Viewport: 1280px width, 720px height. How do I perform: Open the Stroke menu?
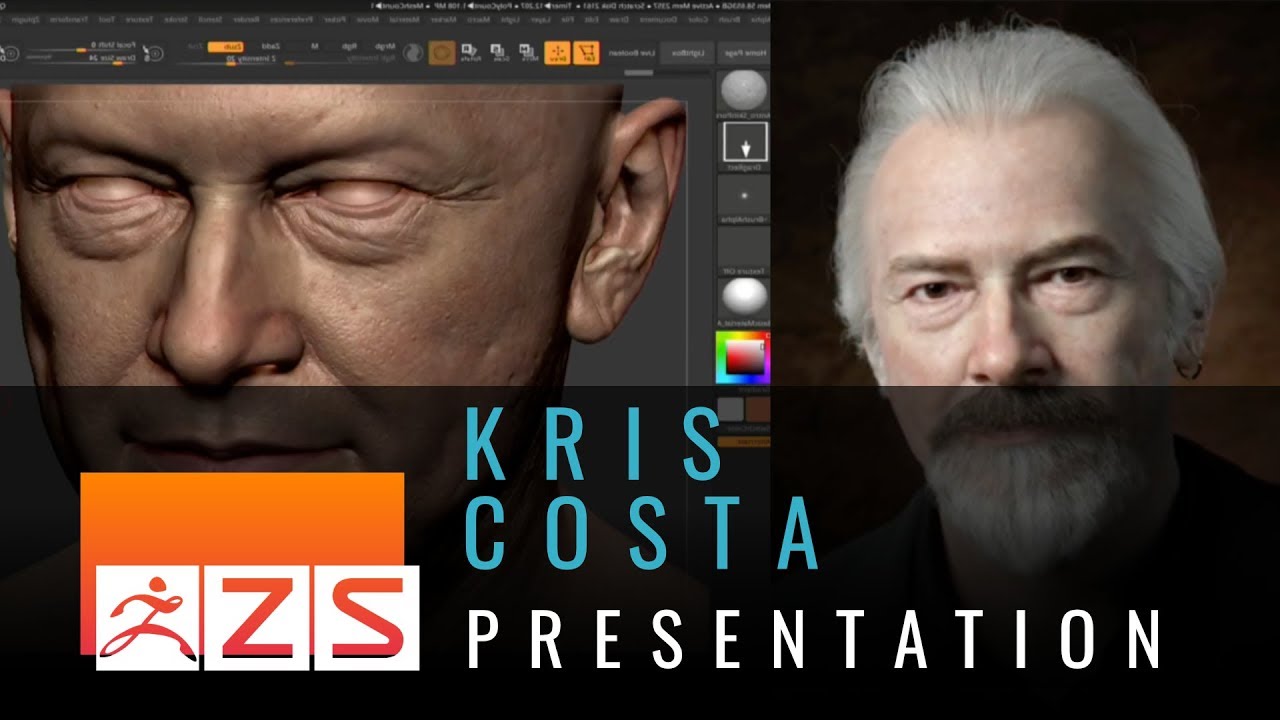[176, 20]
